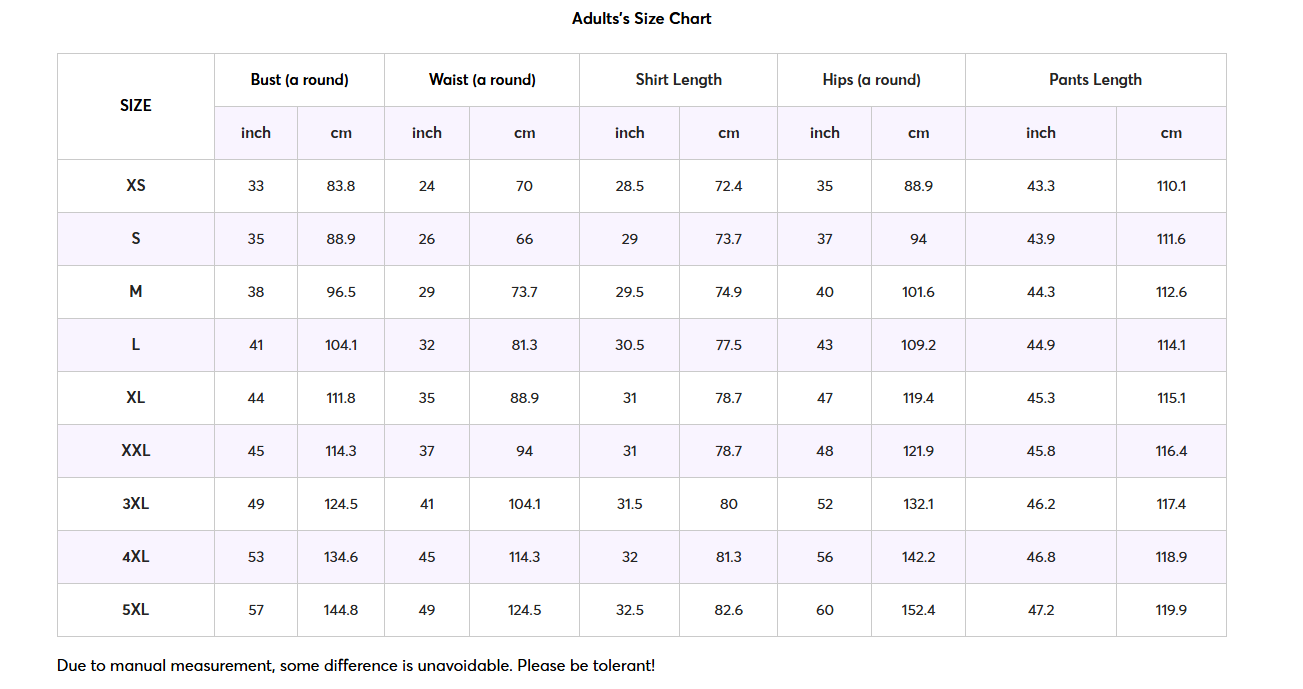Select the XXL size row label

pyautogui.click(x=136, y=451)
